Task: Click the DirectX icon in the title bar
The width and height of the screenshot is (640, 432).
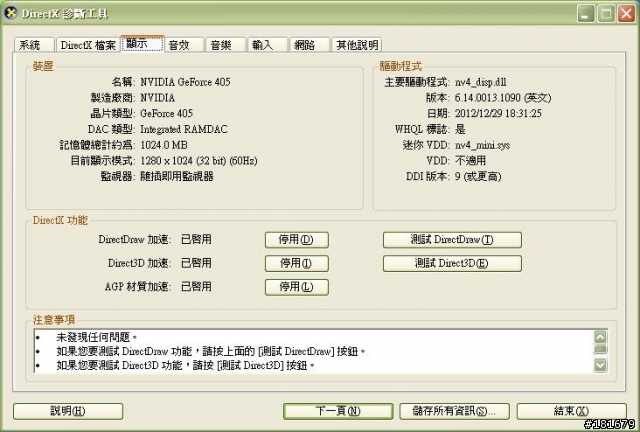Action: (11, 13)
